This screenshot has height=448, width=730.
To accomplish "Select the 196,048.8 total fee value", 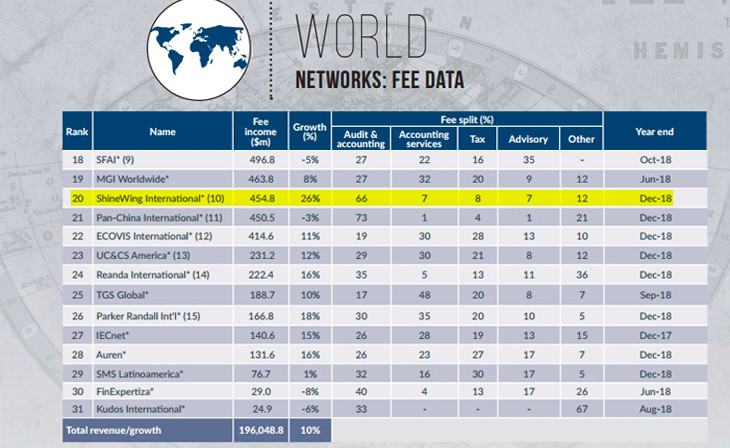I will [259, 428].
